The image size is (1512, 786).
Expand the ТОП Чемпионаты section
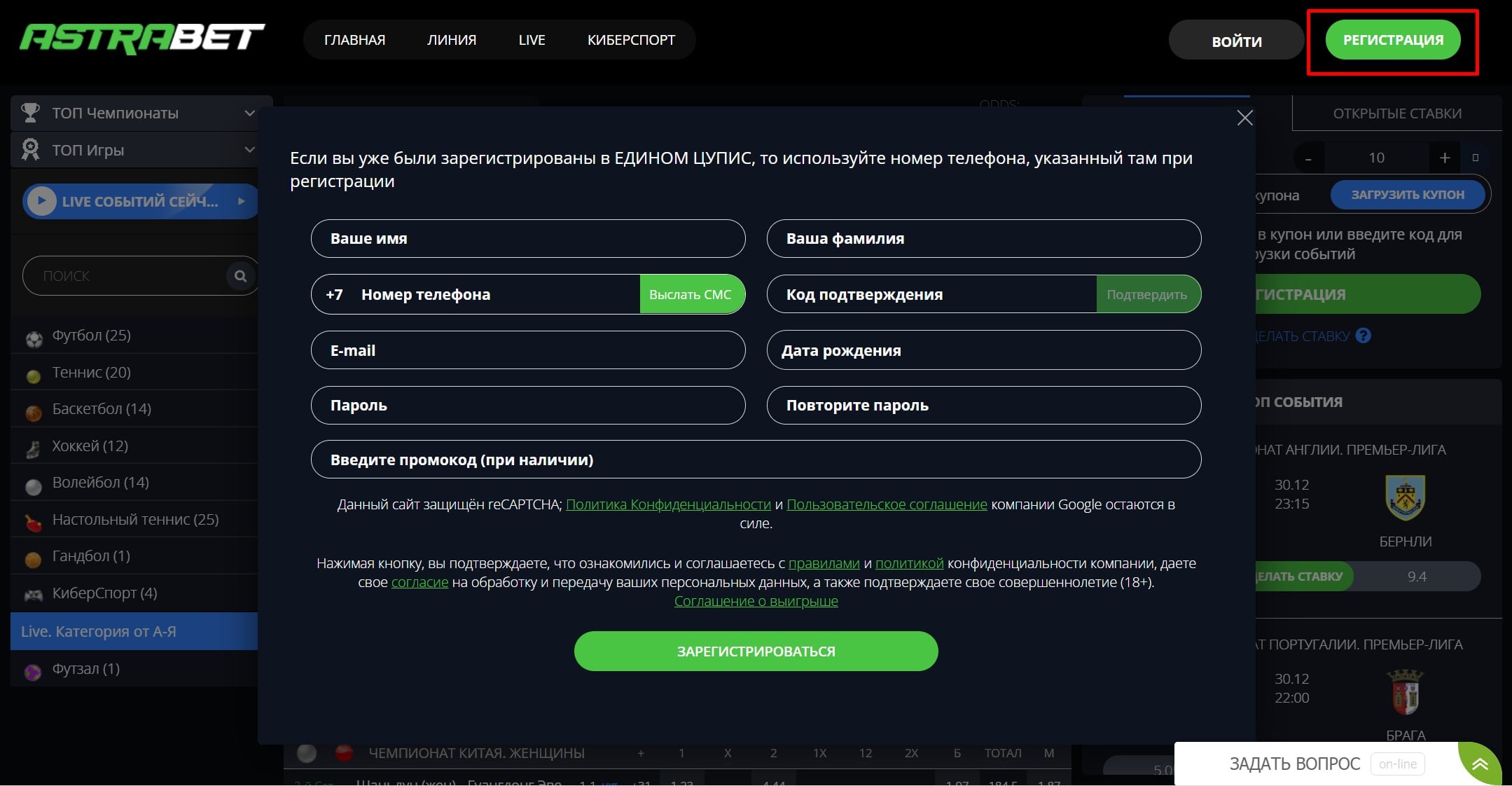249,113
